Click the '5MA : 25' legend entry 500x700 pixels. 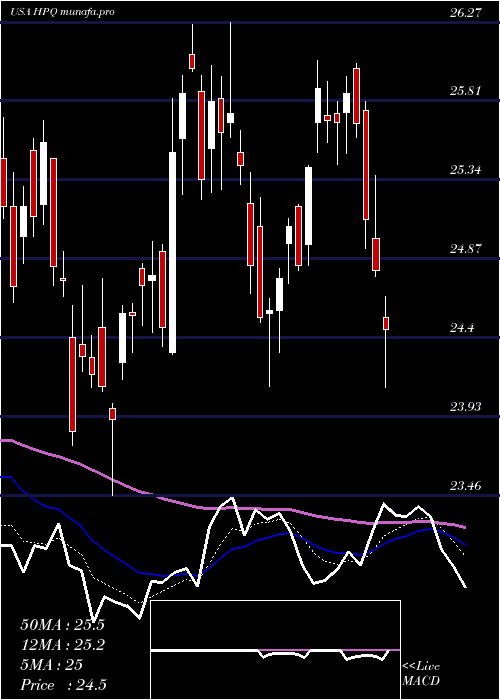(x=52, y=665)
